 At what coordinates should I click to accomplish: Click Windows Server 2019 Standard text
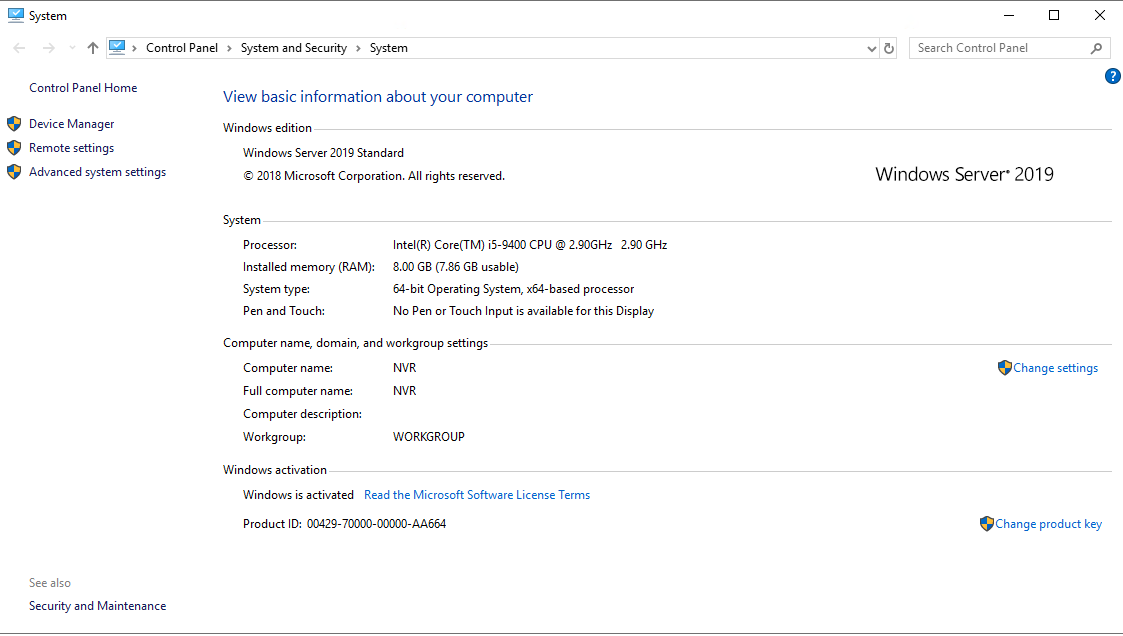324,153
